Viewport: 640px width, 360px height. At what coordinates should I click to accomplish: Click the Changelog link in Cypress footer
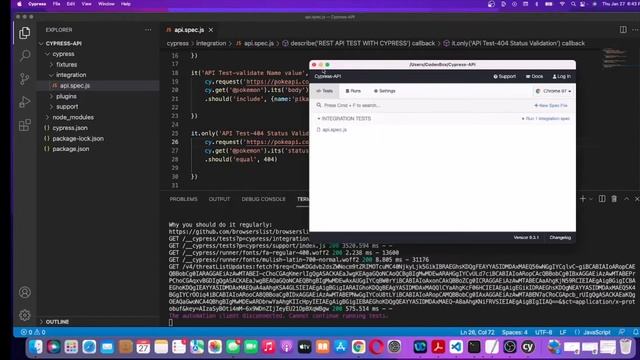[x=560, y=238]
